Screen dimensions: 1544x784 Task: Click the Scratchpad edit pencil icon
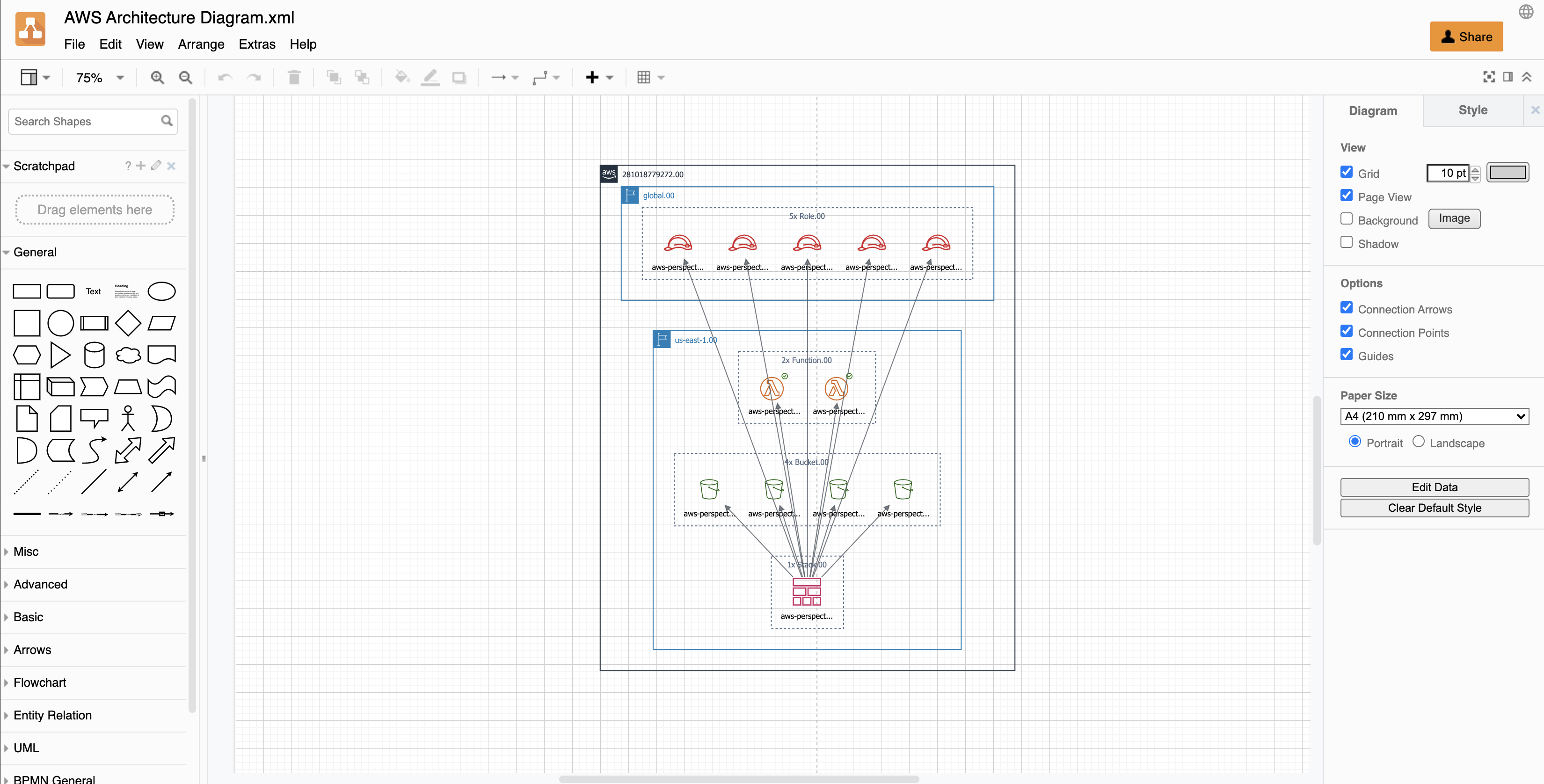pyautogui.click(x=155, y=166)
